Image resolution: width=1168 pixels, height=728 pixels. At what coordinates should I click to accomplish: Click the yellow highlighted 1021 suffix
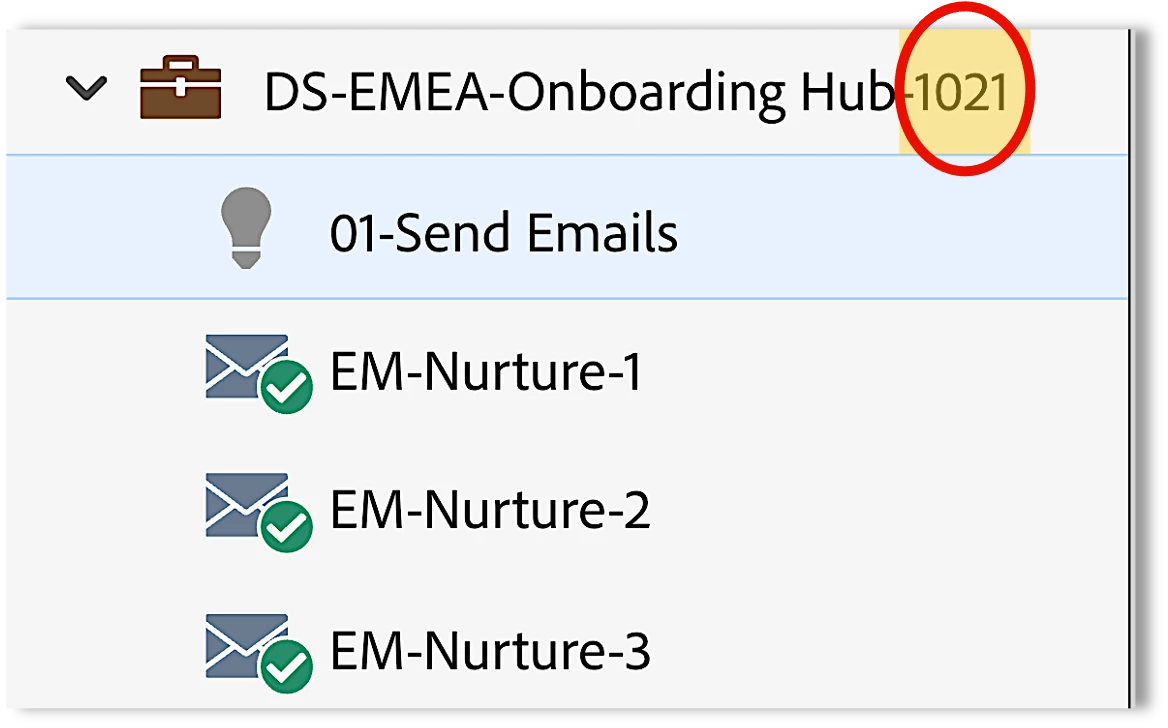coord(962,93)
